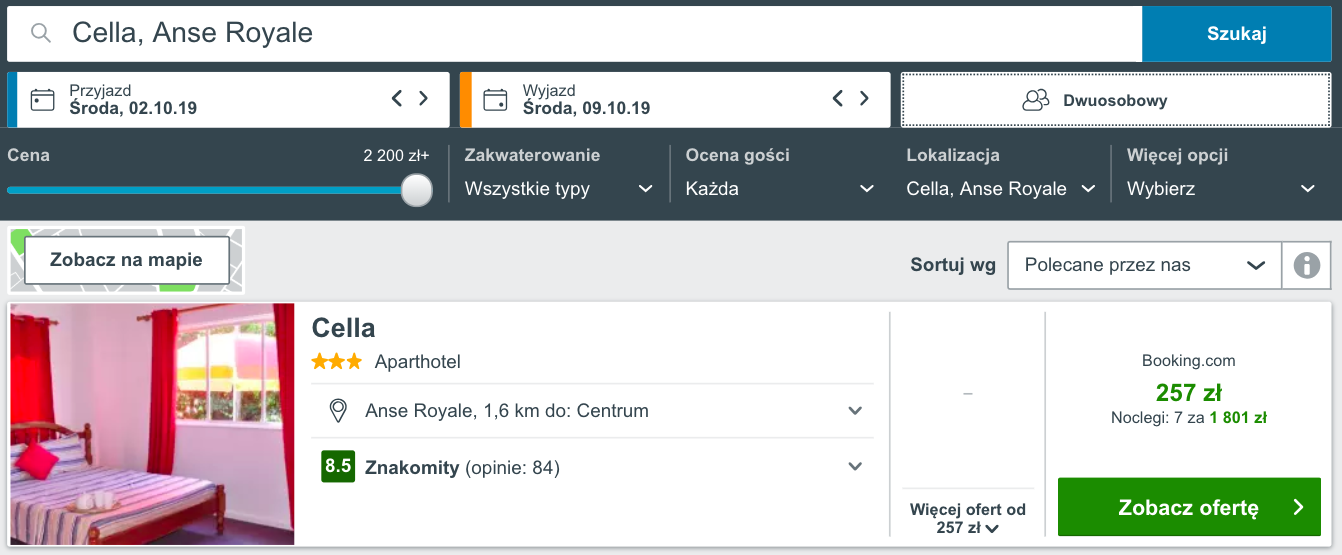Open the Ocena gości dropdown
This screenshot has width=1342, height=555.
pos(780,189)
